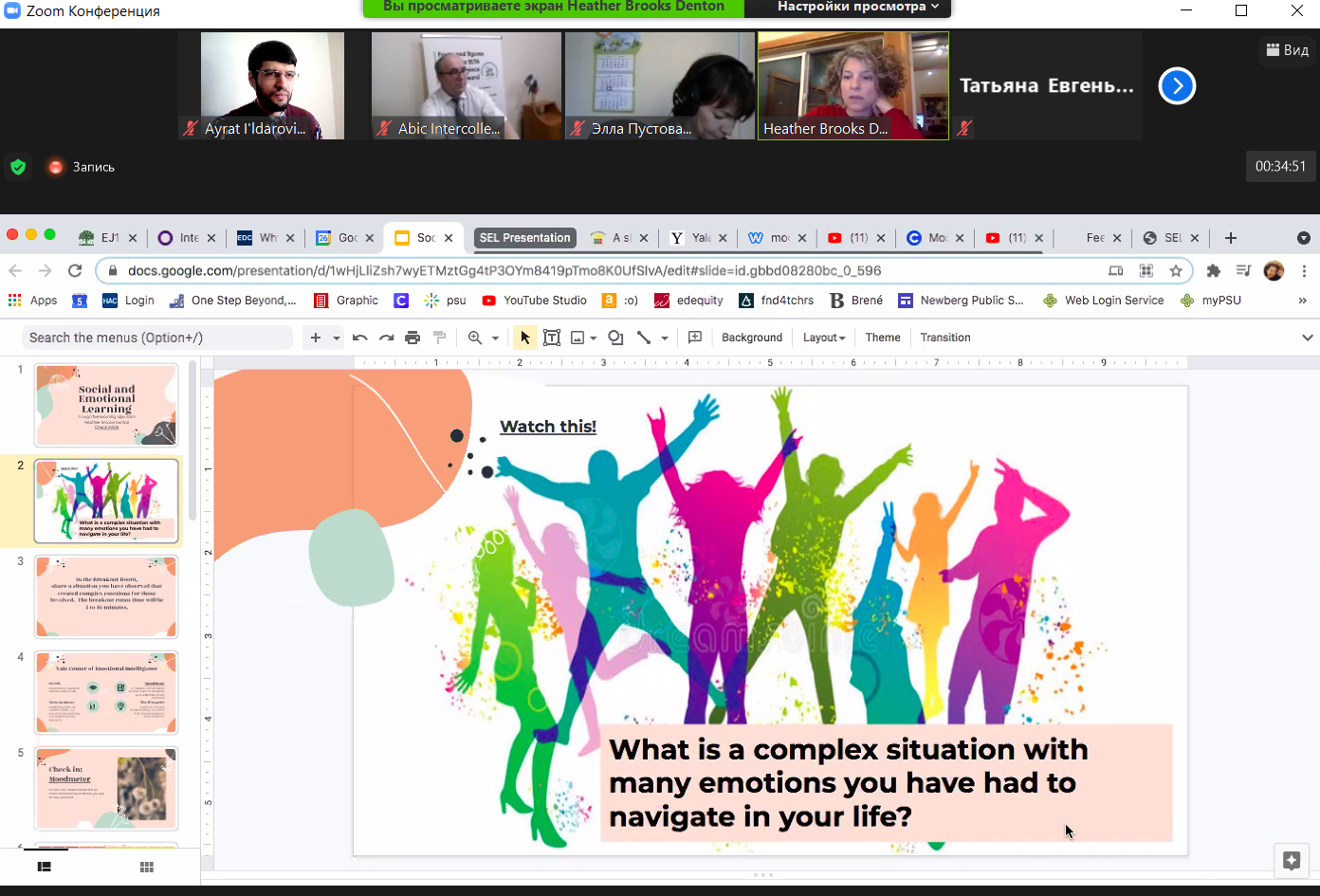Open the Explore button at bottom right

click(1291, 860)
